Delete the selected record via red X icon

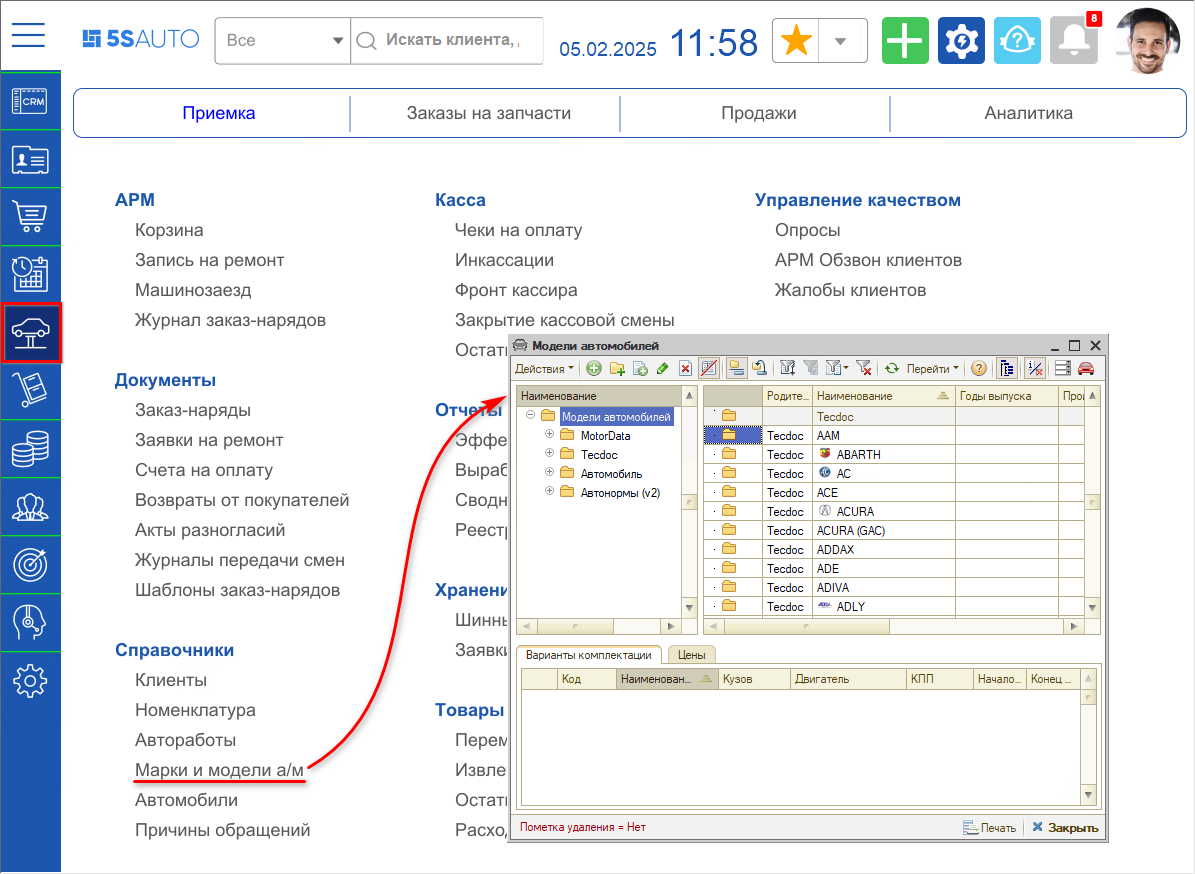click(x=684, y=368)
